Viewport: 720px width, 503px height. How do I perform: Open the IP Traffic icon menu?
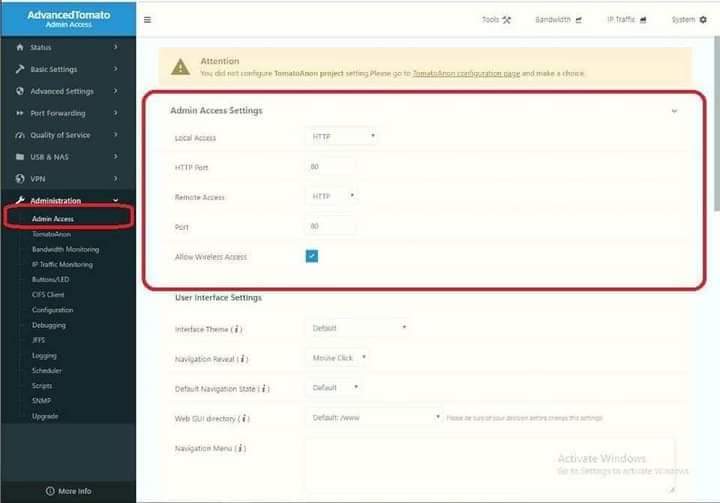point(643,19)
